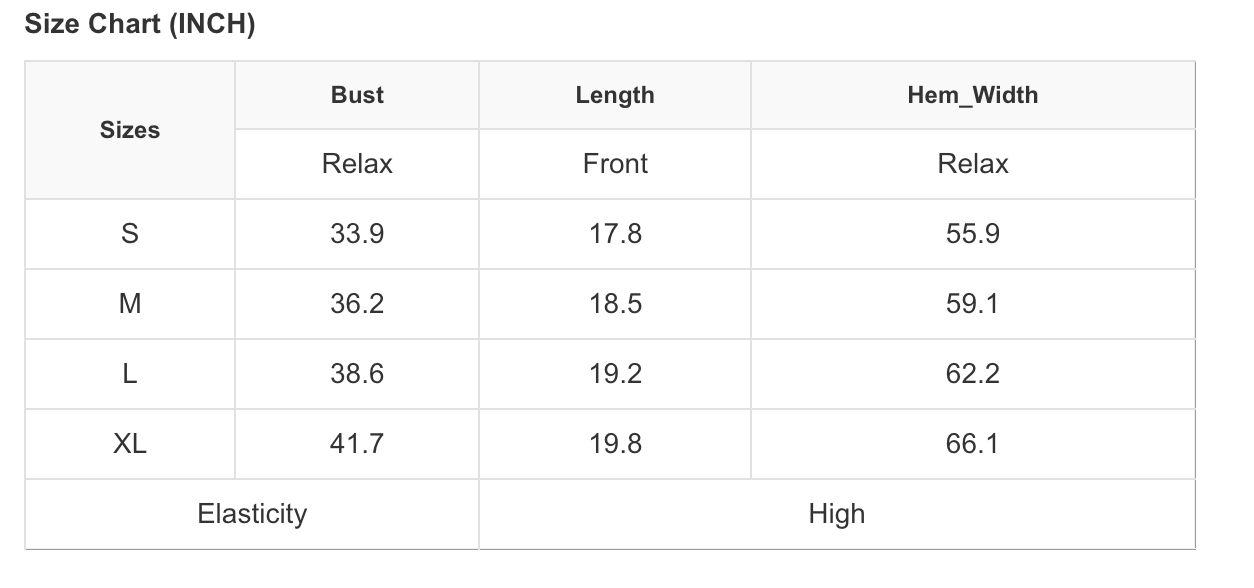1254x588 pixels.
Task: Select the size XL row label
Action: pos(130,444)
